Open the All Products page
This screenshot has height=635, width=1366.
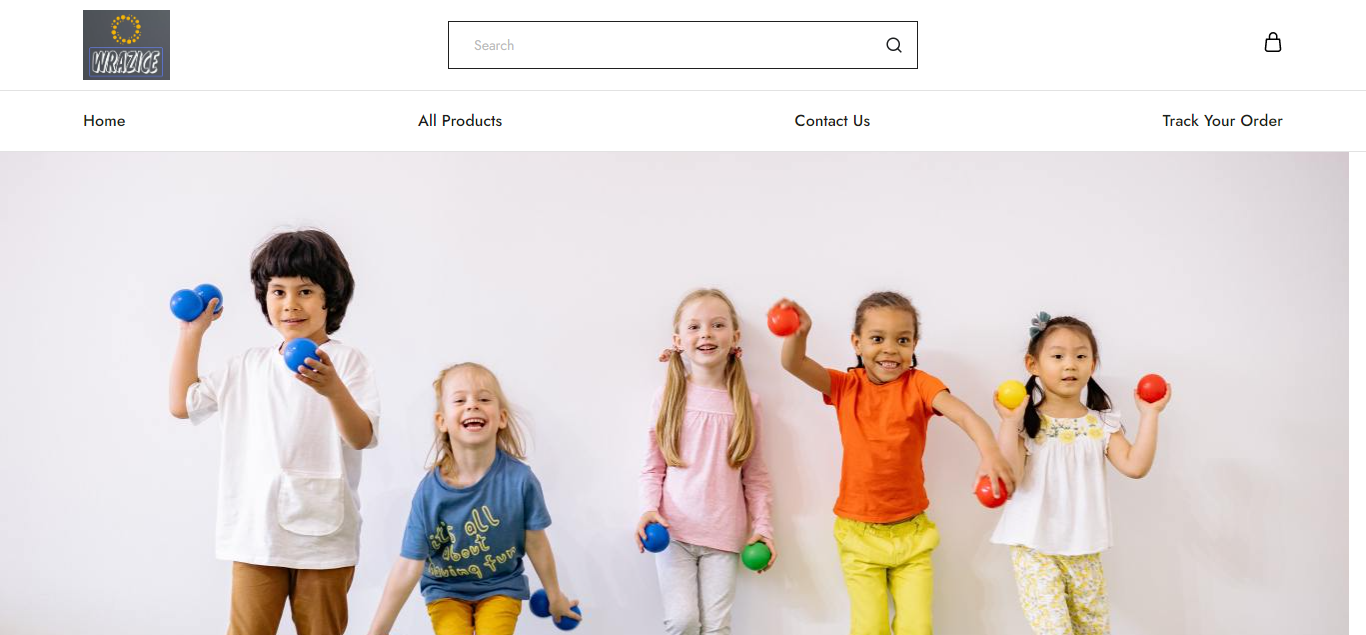(x=460, y=121)
